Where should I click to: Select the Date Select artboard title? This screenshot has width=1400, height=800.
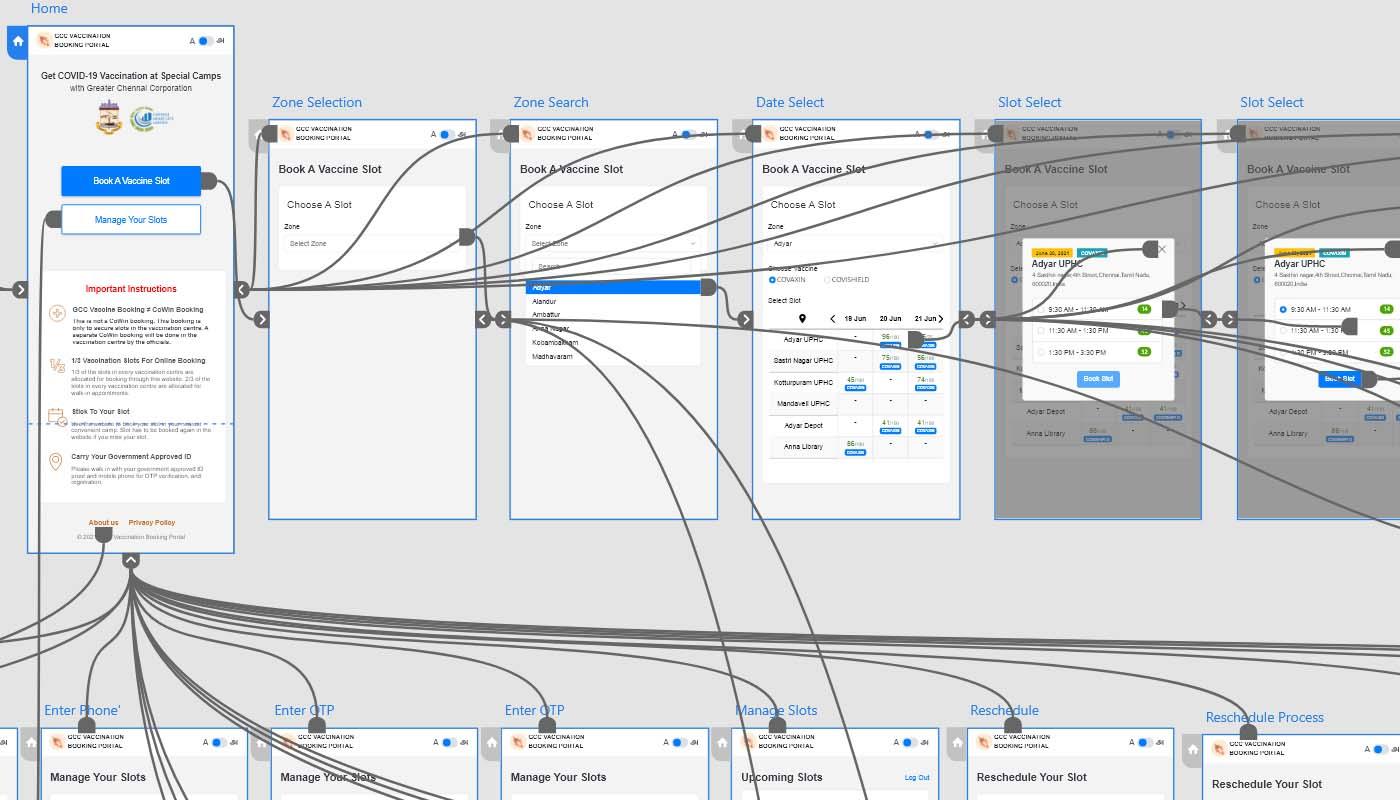click(790, 102)
